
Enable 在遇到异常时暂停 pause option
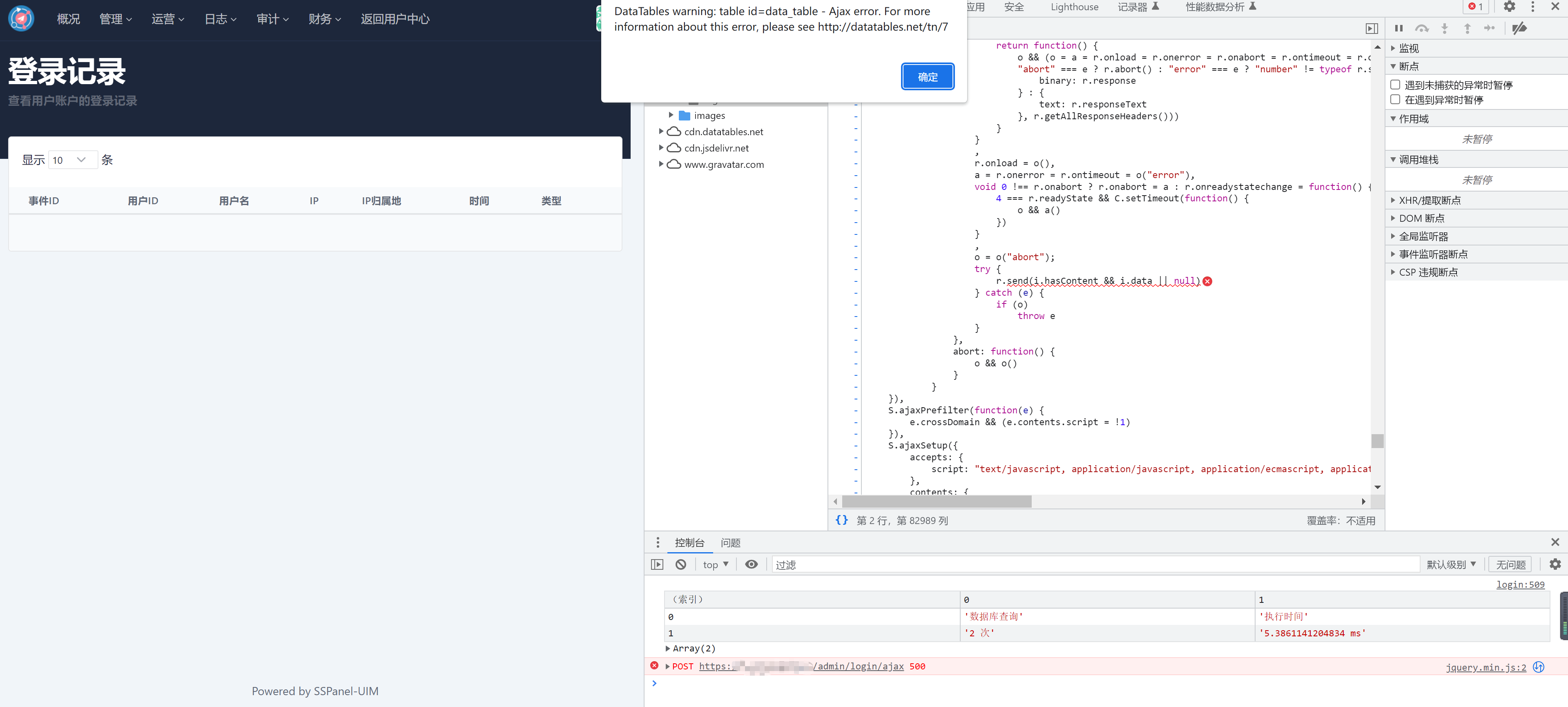1395,99
